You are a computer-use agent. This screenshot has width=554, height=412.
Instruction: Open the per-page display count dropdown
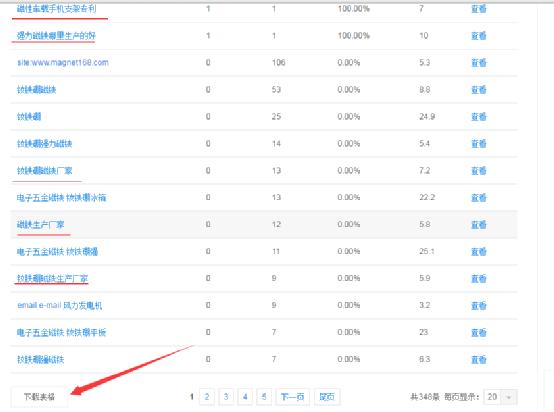coord(501,397)
